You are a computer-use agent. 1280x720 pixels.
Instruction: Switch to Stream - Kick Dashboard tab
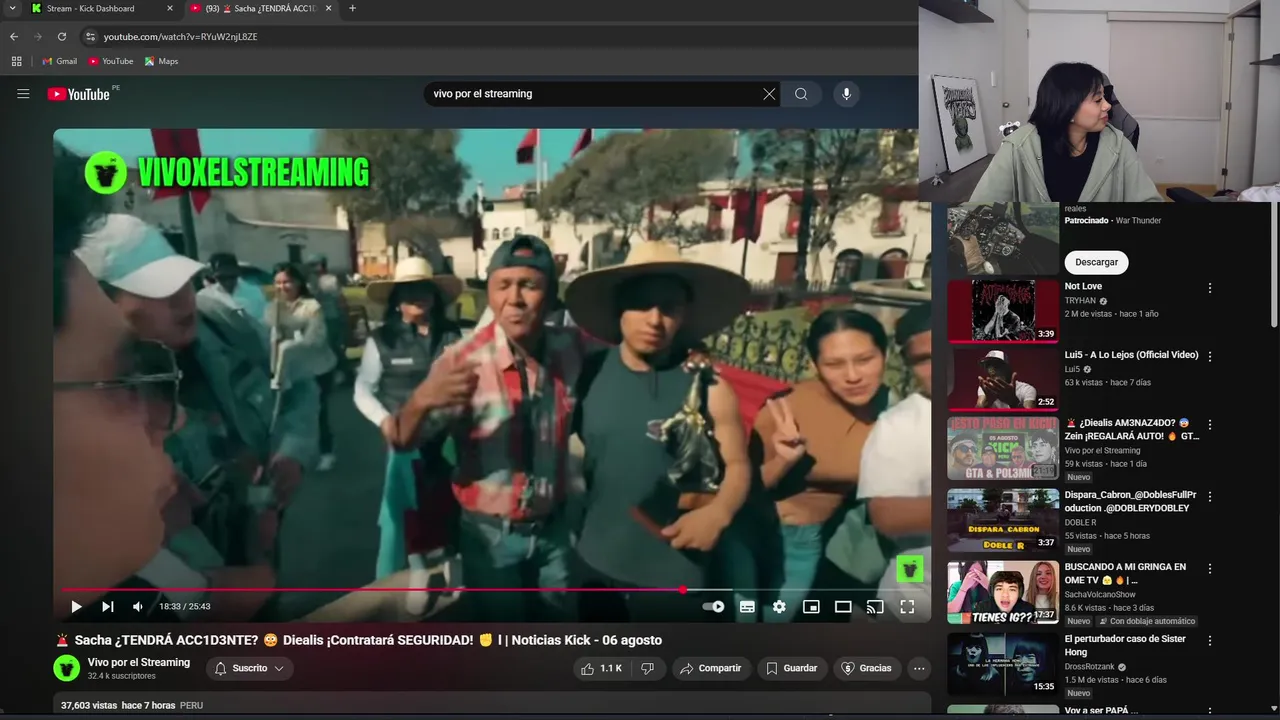click(x=90, y=8)
